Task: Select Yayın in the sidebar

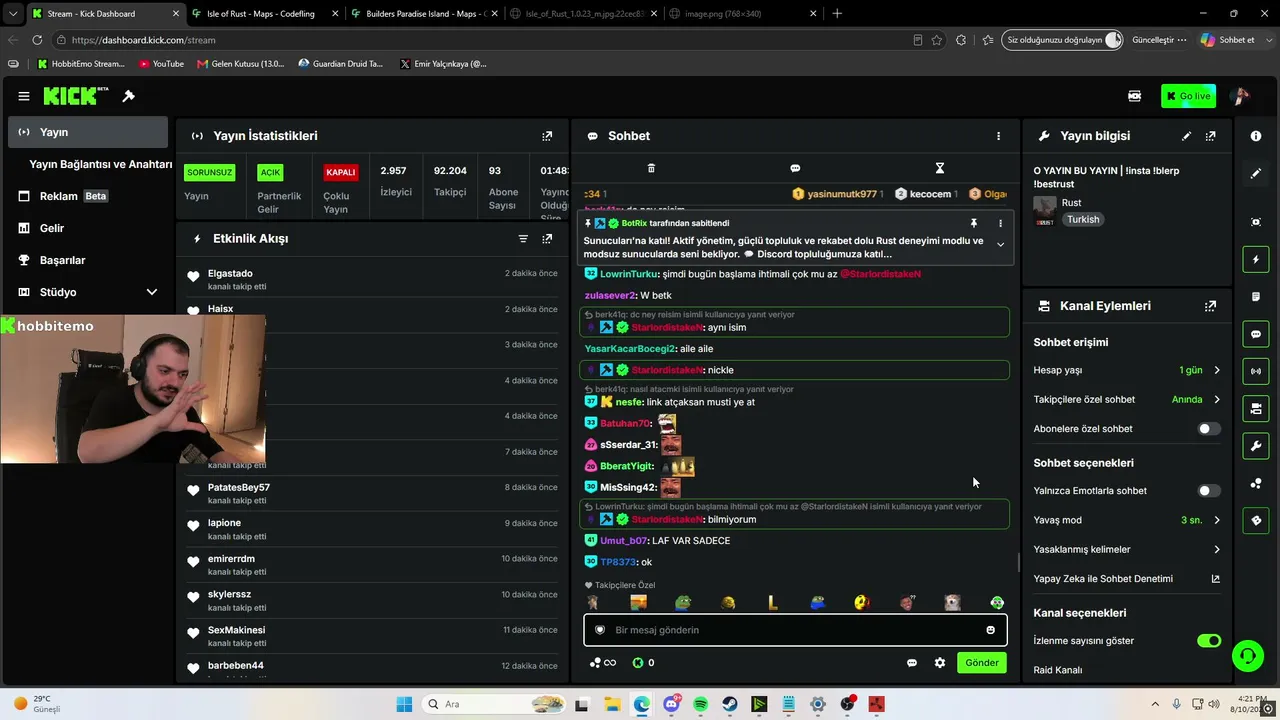Action: (88, 132)
